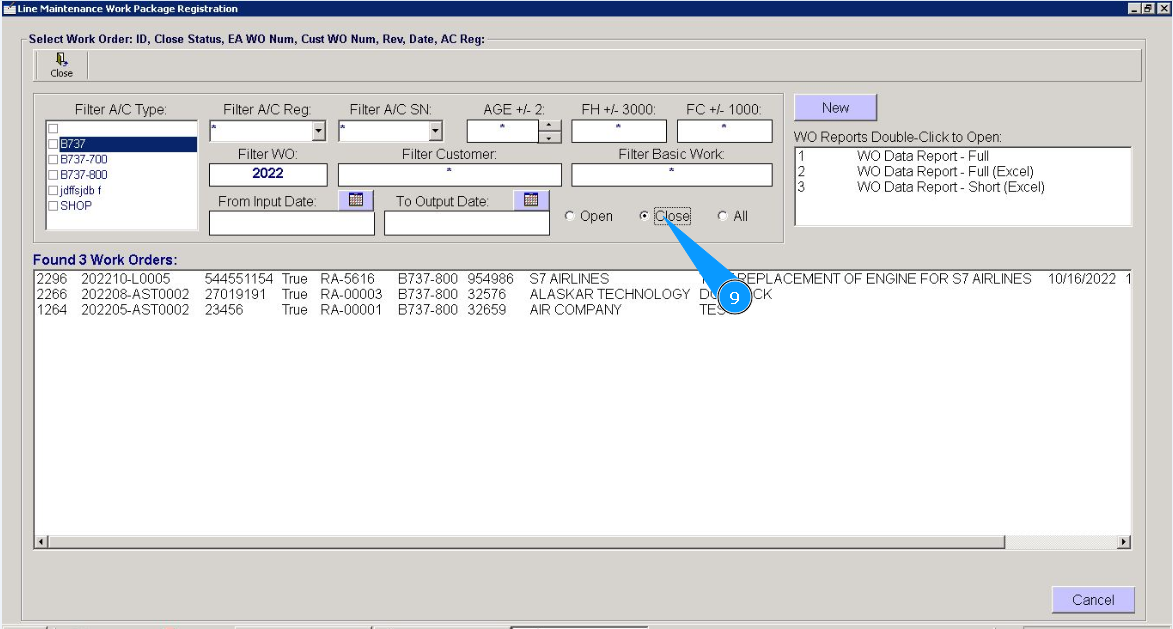1173x629 pixels.
Task: Click the FH +/- 3000 field
Action: pyautogui.click(x=619, y=131)
